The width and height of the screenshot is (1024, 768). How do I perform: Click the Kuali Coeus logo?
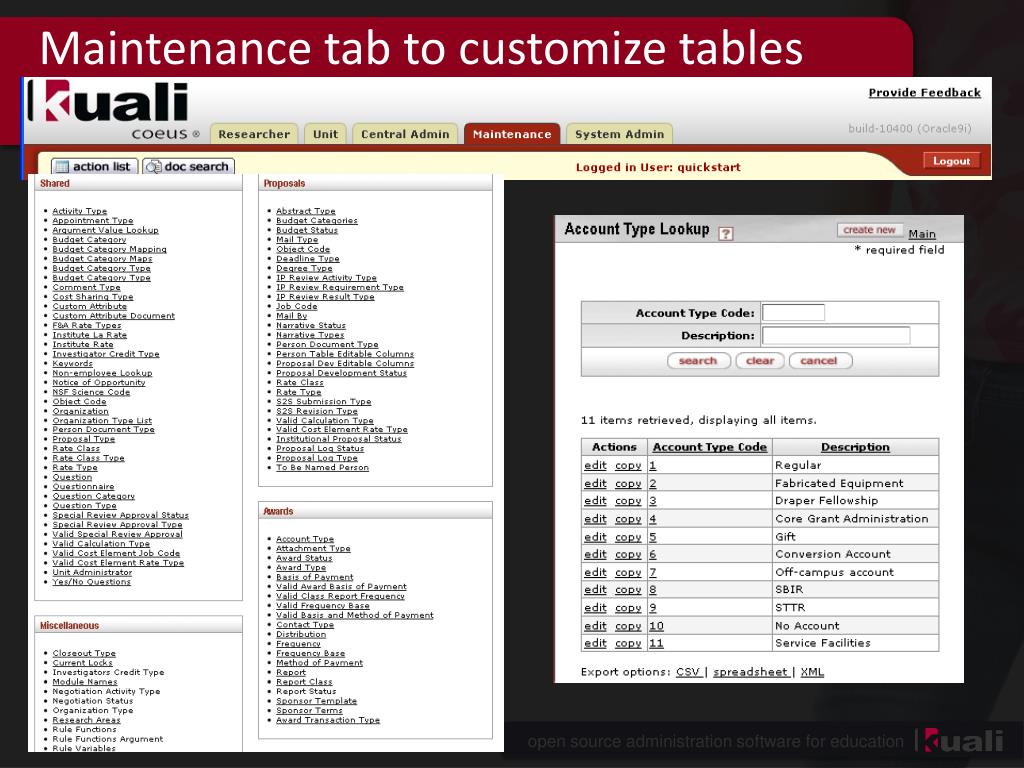[114, 109]
